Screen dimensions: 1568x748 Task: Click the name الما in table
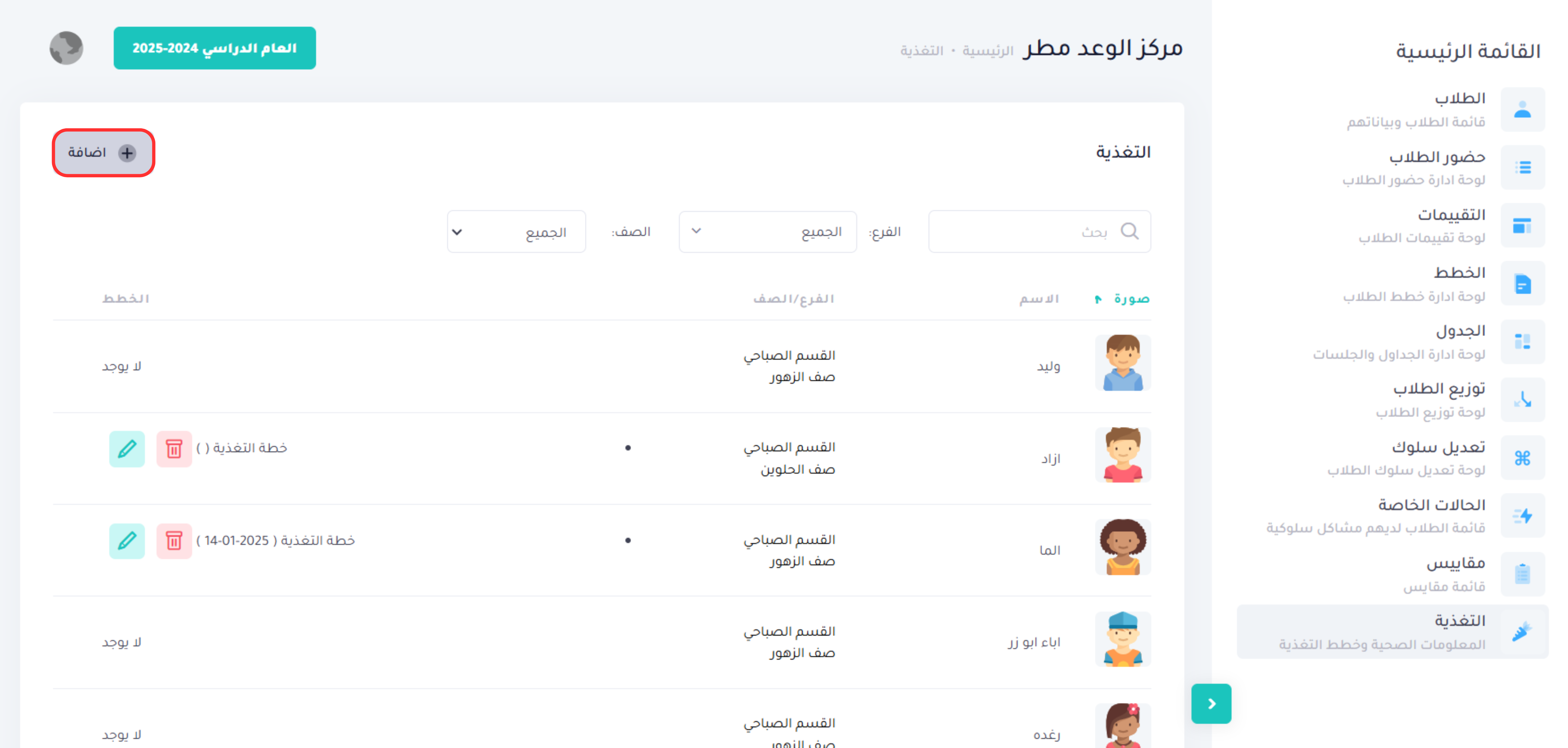1050,550
